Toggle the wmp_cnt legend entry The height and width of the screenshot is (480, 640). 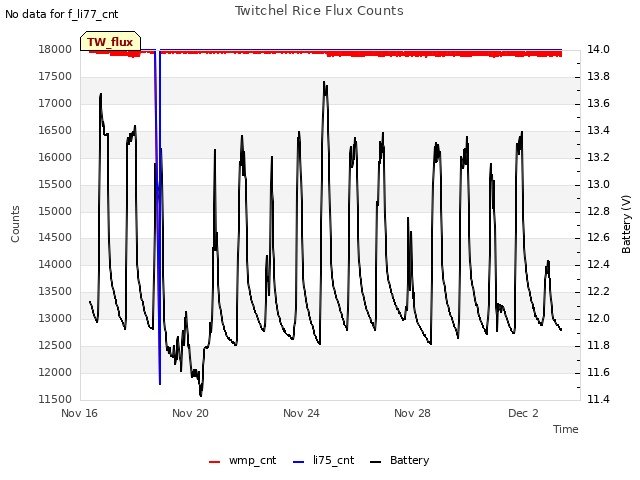[242, 460]
